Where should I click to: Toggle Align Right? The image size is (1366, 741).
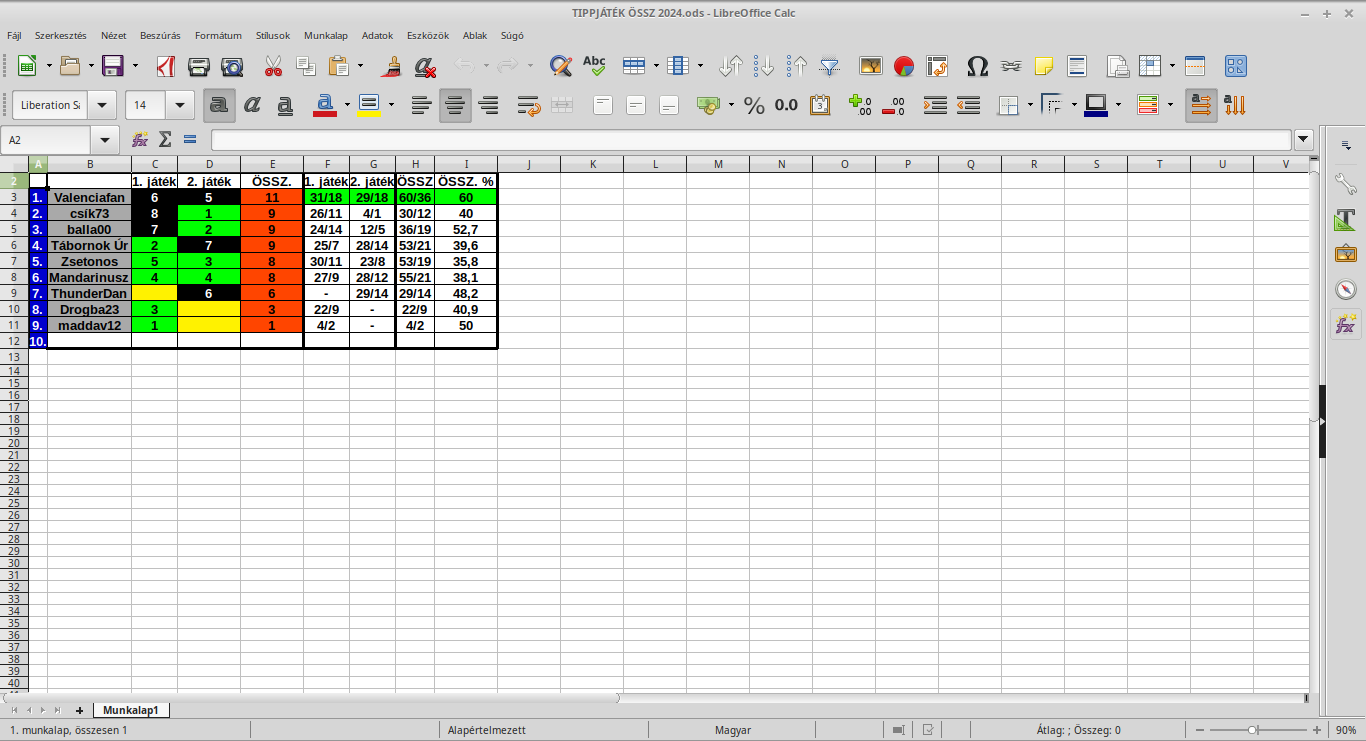pos(488,105)
